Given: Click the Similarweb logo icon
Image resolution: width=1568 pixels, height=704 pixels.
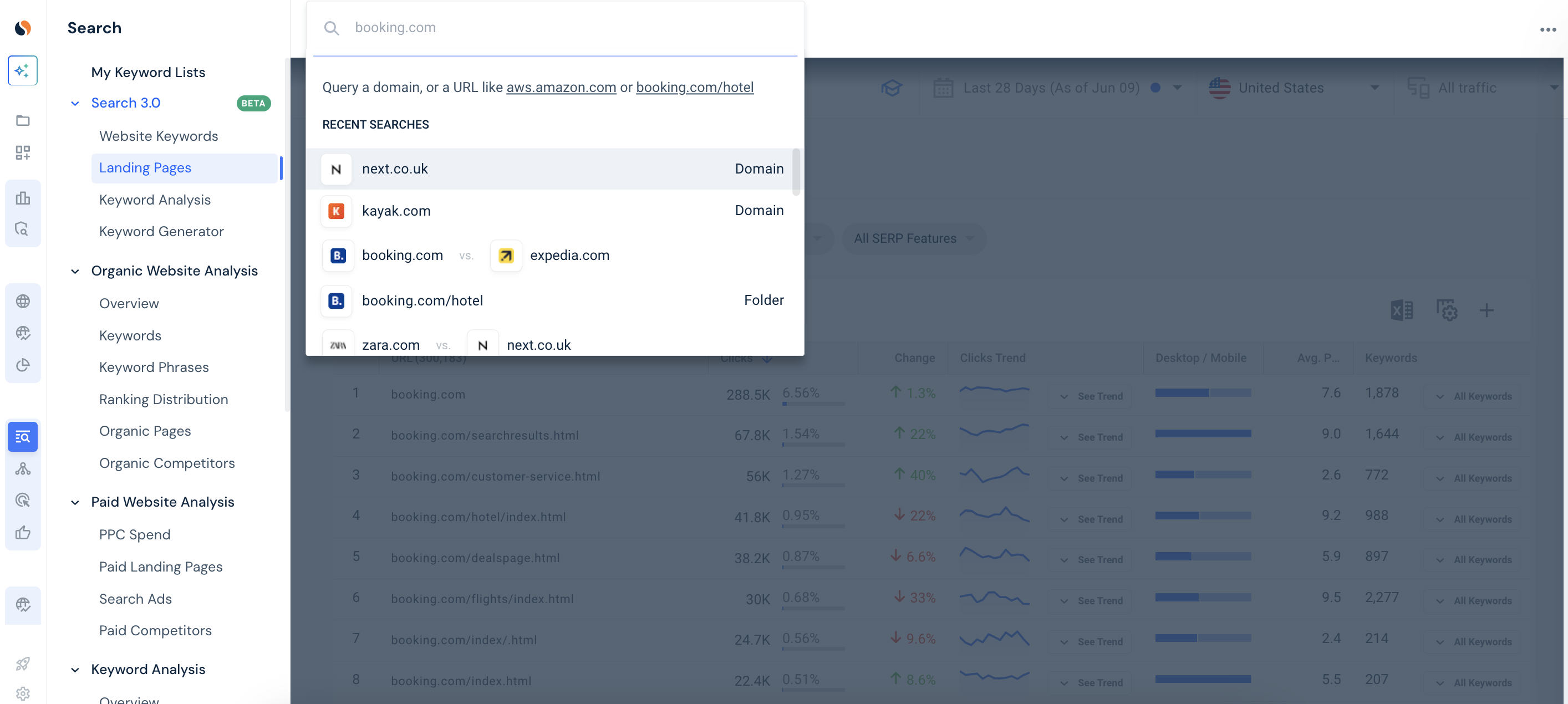Looking at the screenshot, I should (23, 27).
